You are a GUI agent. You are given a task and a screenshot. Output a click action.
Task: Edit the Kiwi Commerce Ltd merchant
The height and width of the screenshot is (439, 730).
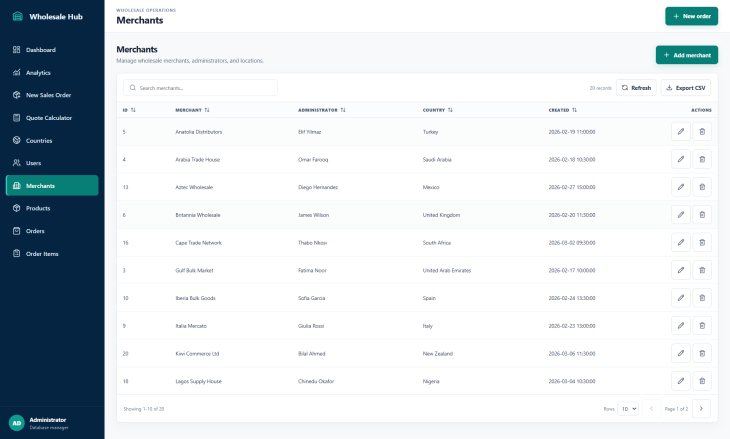(681, 353)
